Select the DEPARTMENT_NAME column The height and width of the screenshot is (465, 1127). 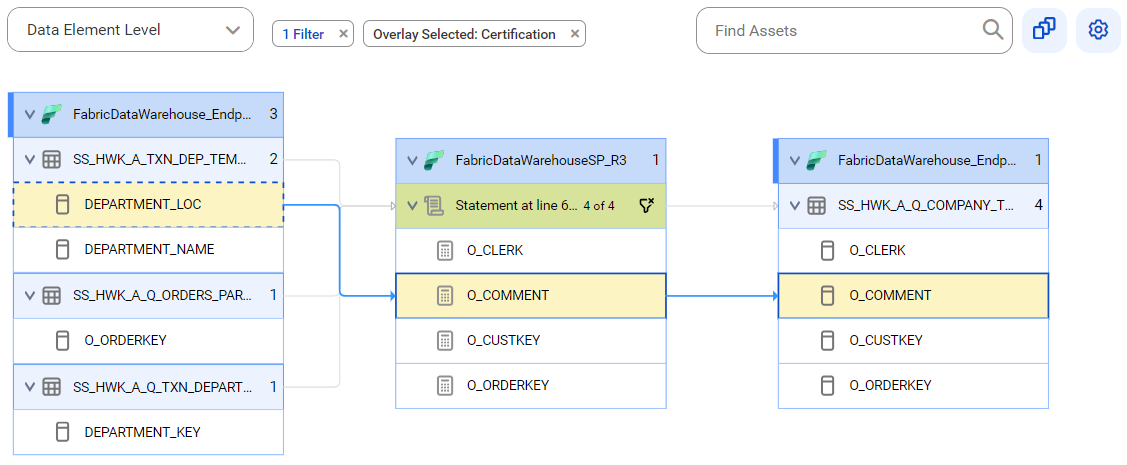point(148,249)
